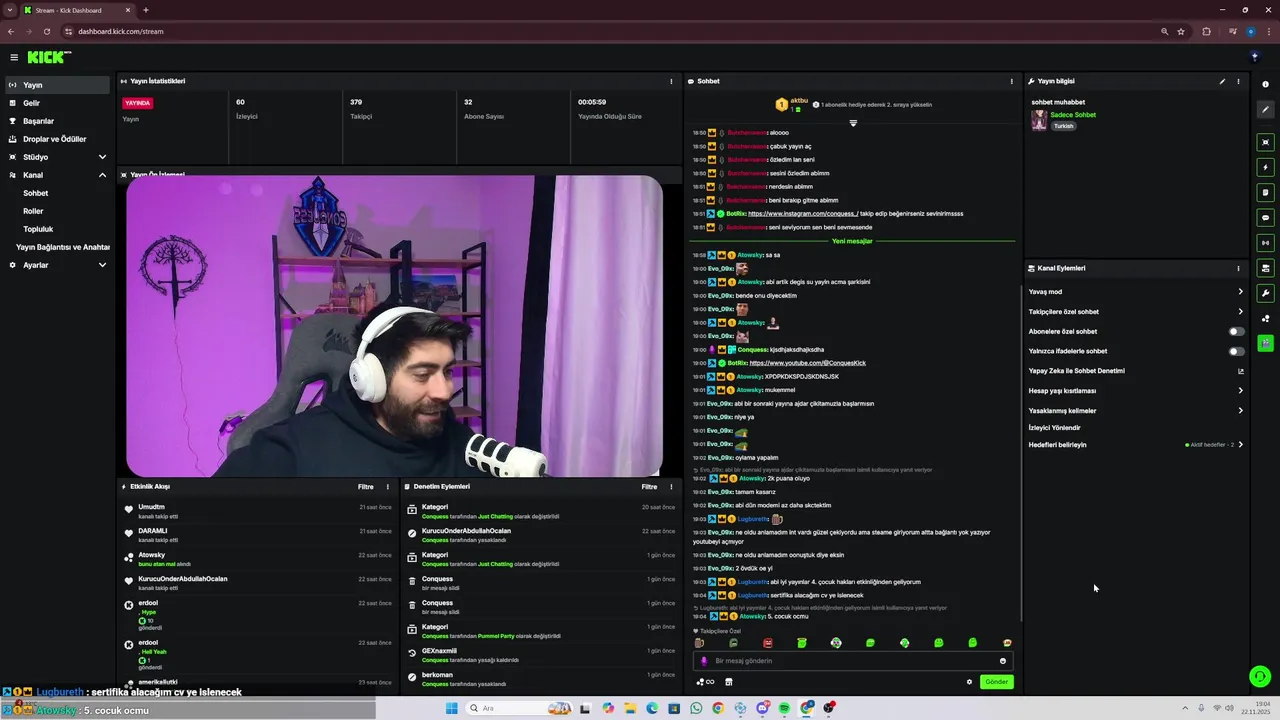Image resolution: width=1280 pixels, height=720 pixels.
Task: Click the pencil edit icon in right rail
Action: pyautogui.click(x=1265, y=109)
